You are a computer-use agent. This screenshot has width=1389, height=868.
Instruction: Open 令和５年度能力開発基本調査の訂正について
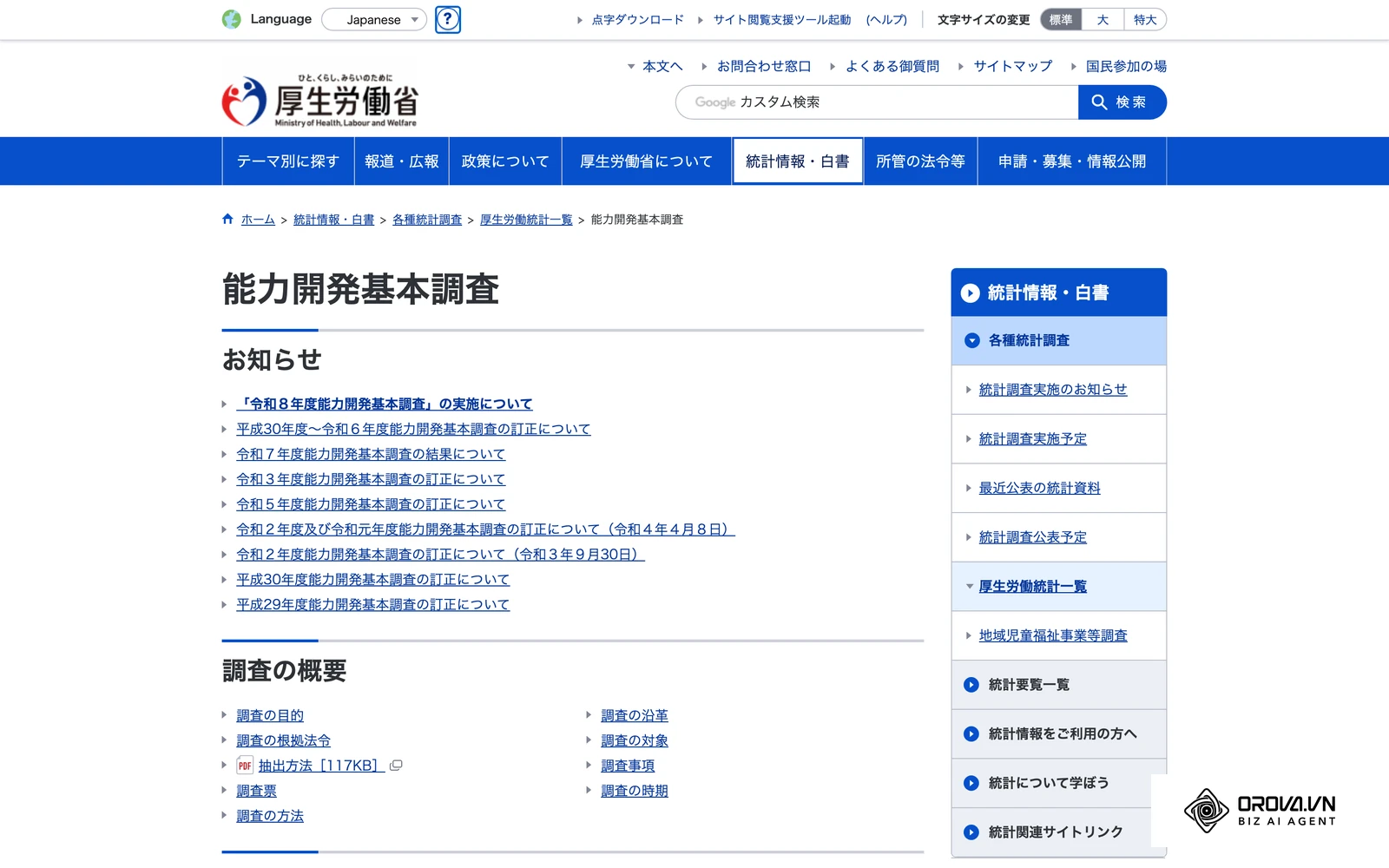pyautogui.click(x=371, y=504)
